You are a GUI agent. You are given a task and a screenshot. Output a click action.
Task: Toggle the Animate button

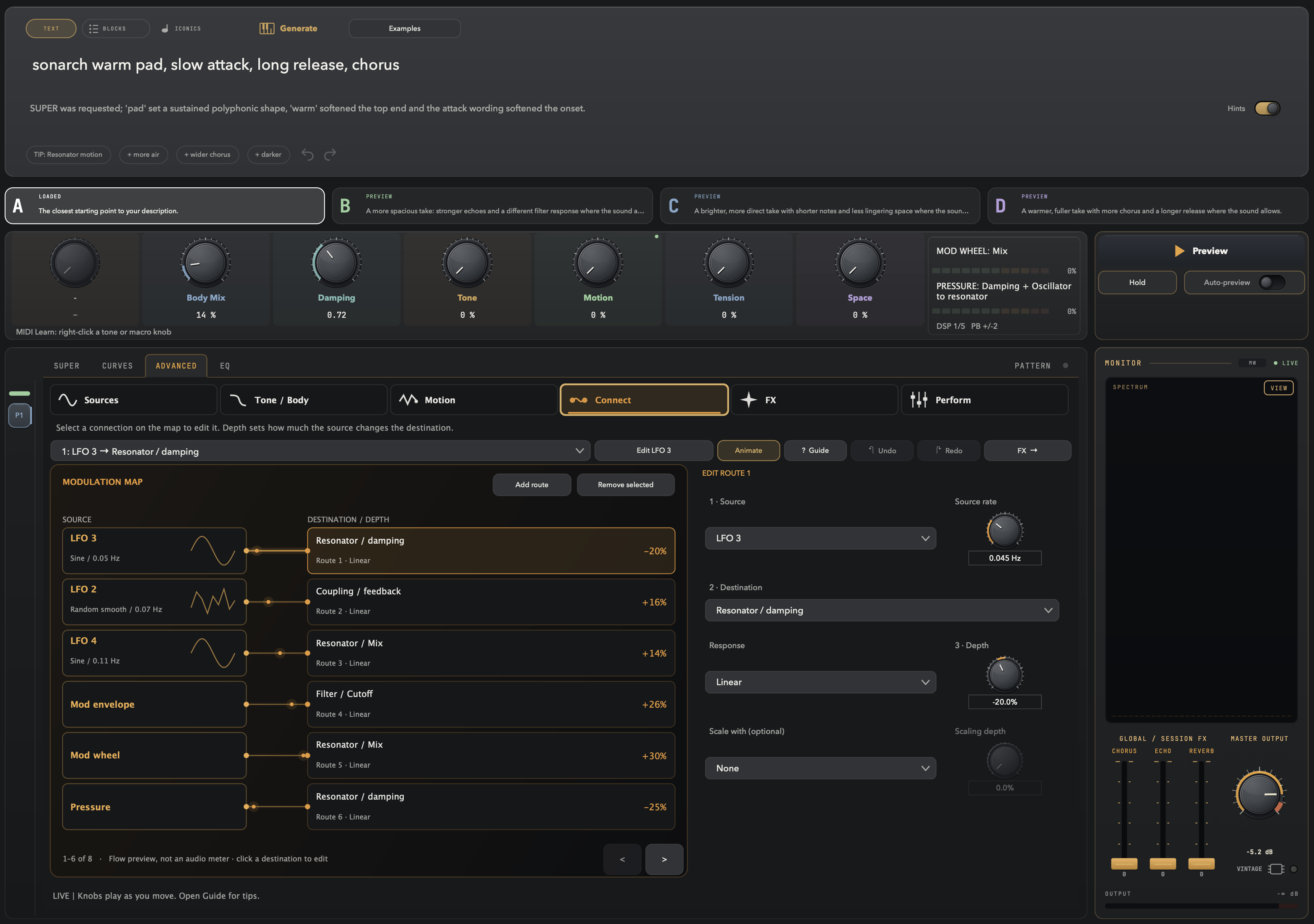point(748,451)
